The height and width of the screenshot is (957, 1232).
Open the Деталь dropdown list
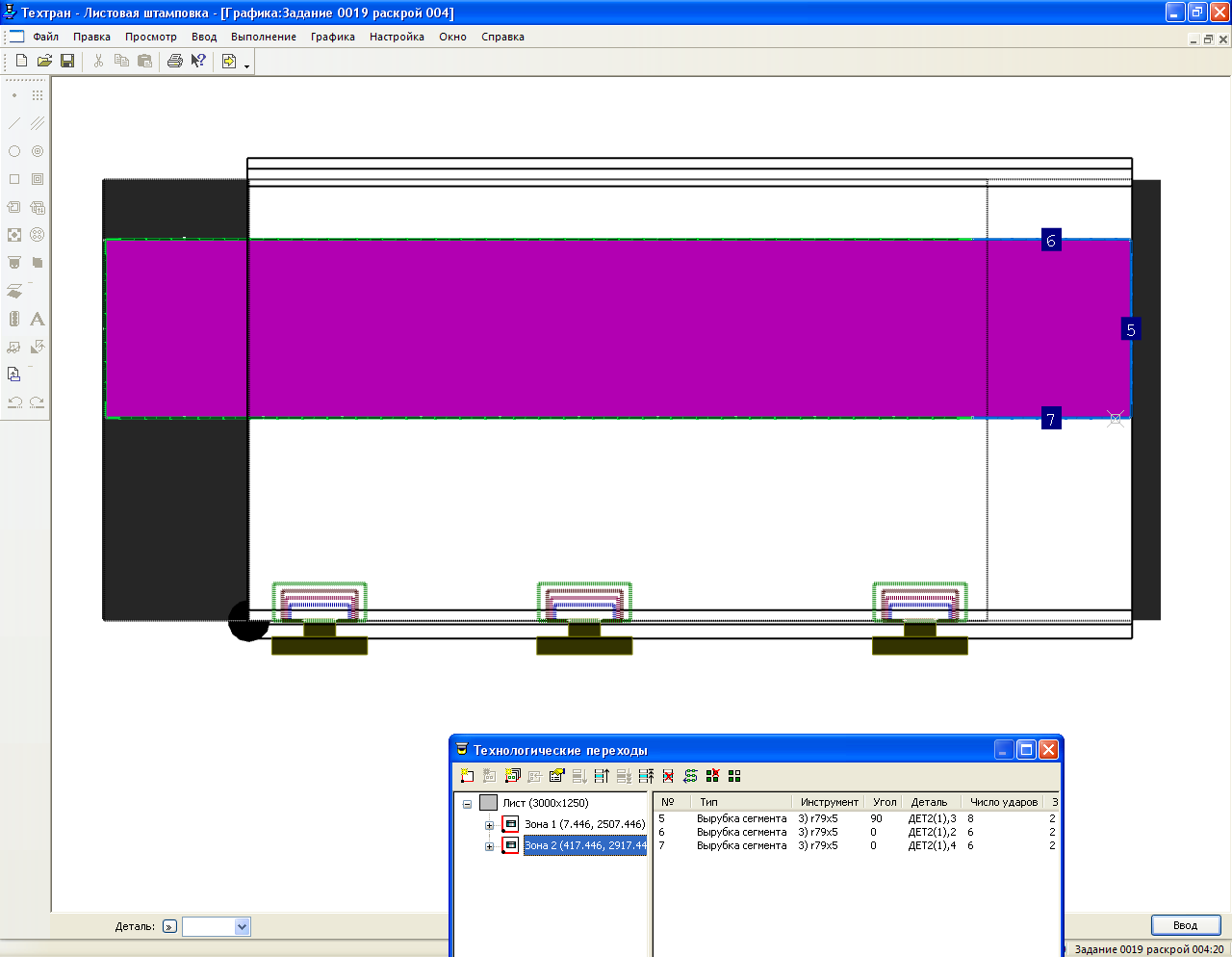[x=242, y=926]
